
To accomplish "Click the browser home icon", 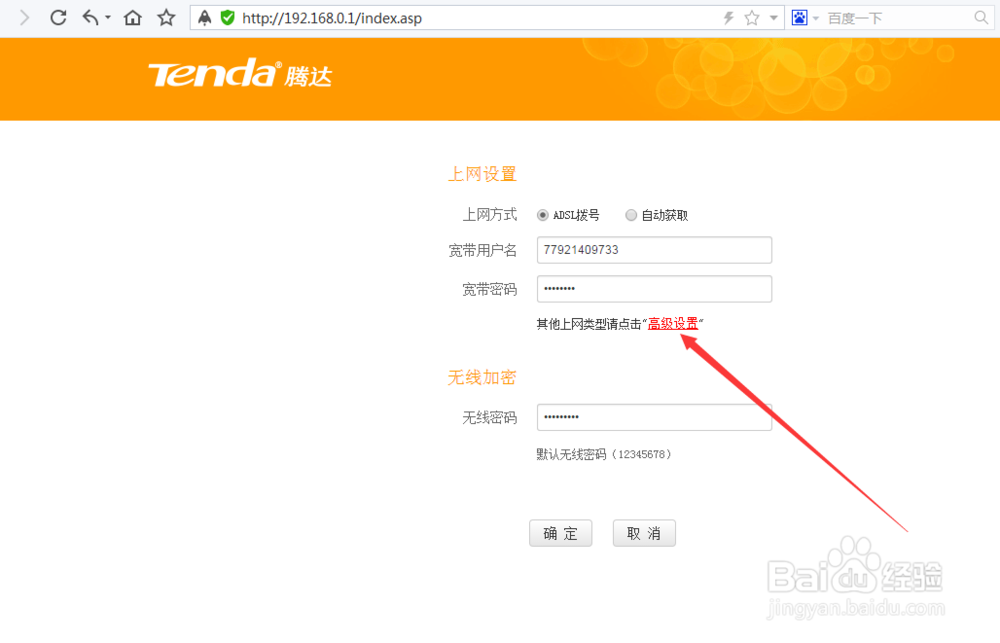I will (x=131, y=17).
